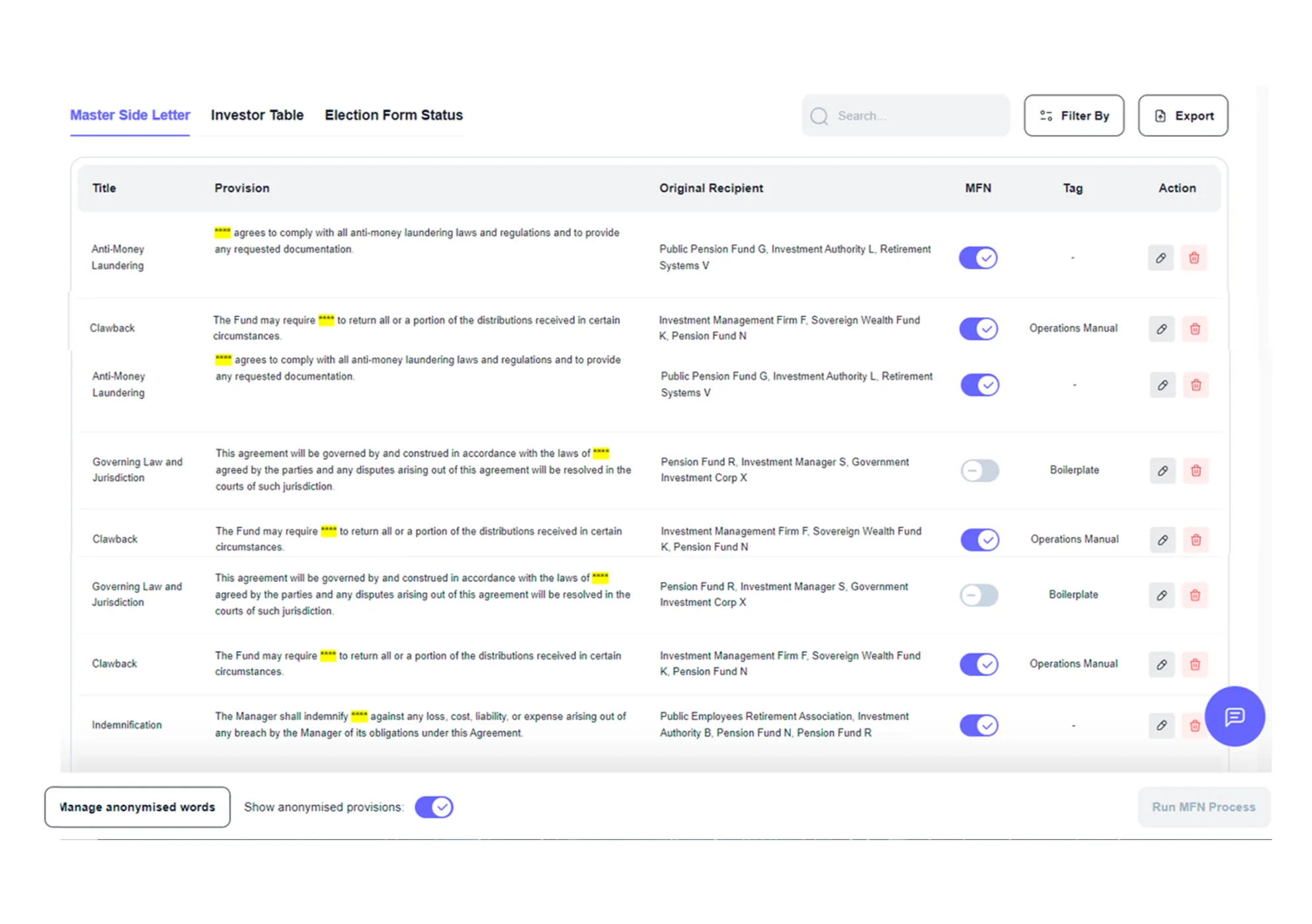1312x924 pixels.
Task: Toggle MFN on the third Clawback row
Action: pyautogui.click(x=979, y=664)
